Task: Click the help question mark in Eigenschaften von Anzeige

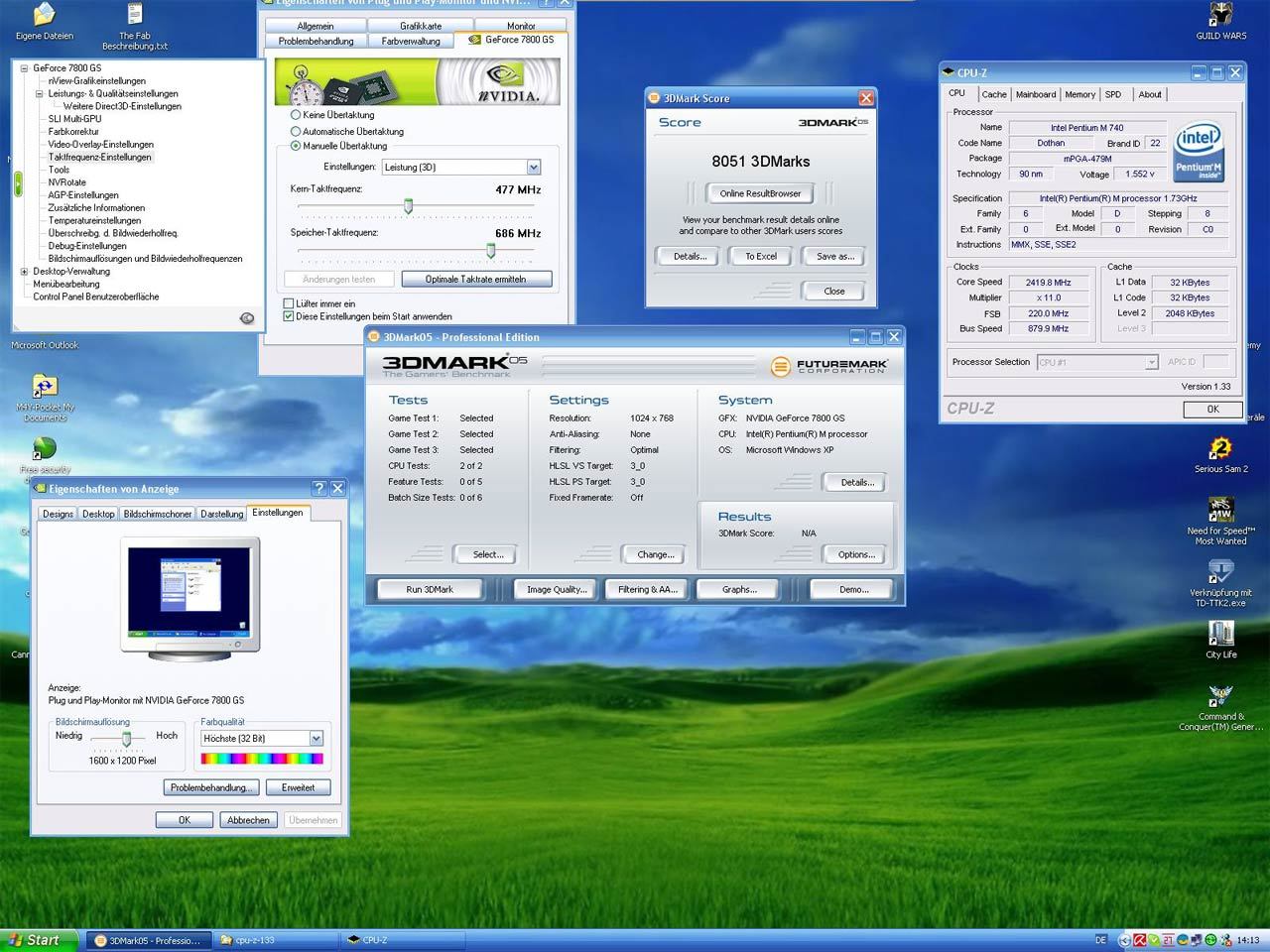Action: point(318,488)
